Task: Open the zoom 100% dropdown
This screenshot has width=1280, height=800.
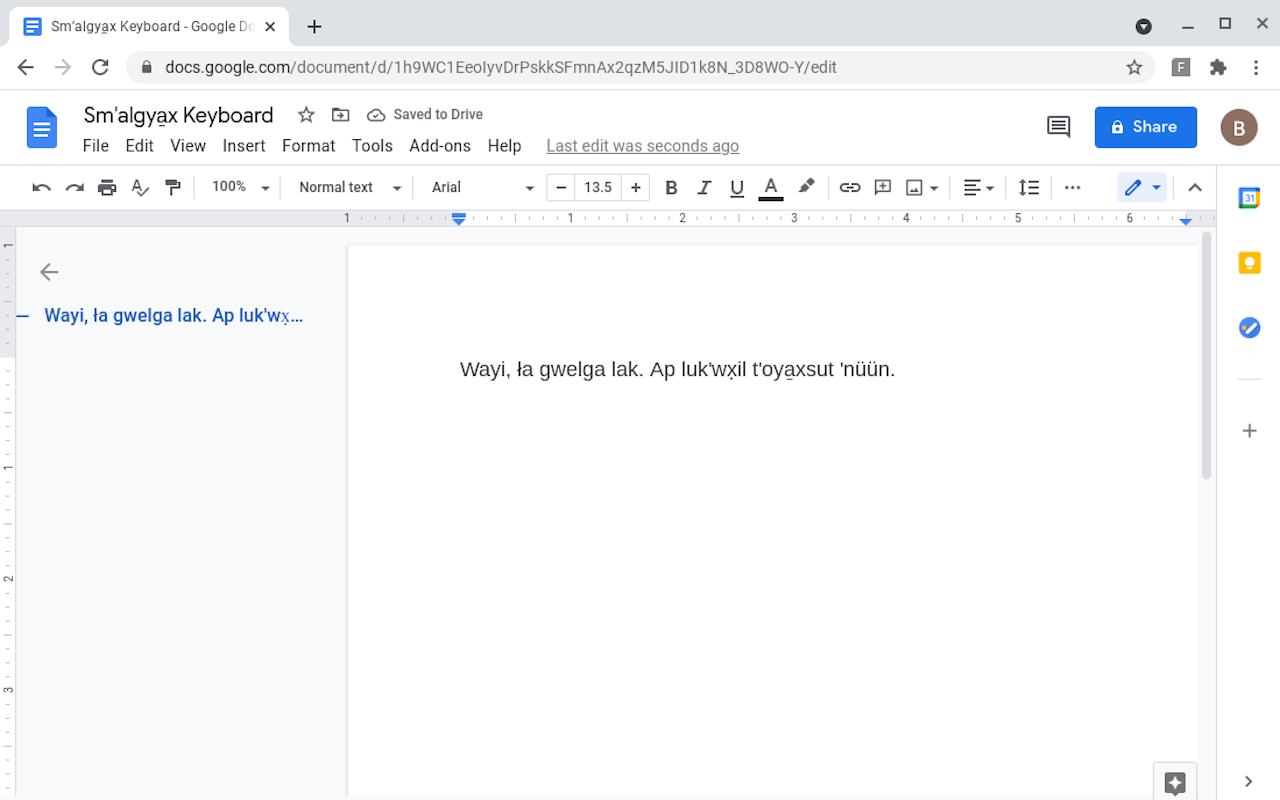Action: (241, 187)
